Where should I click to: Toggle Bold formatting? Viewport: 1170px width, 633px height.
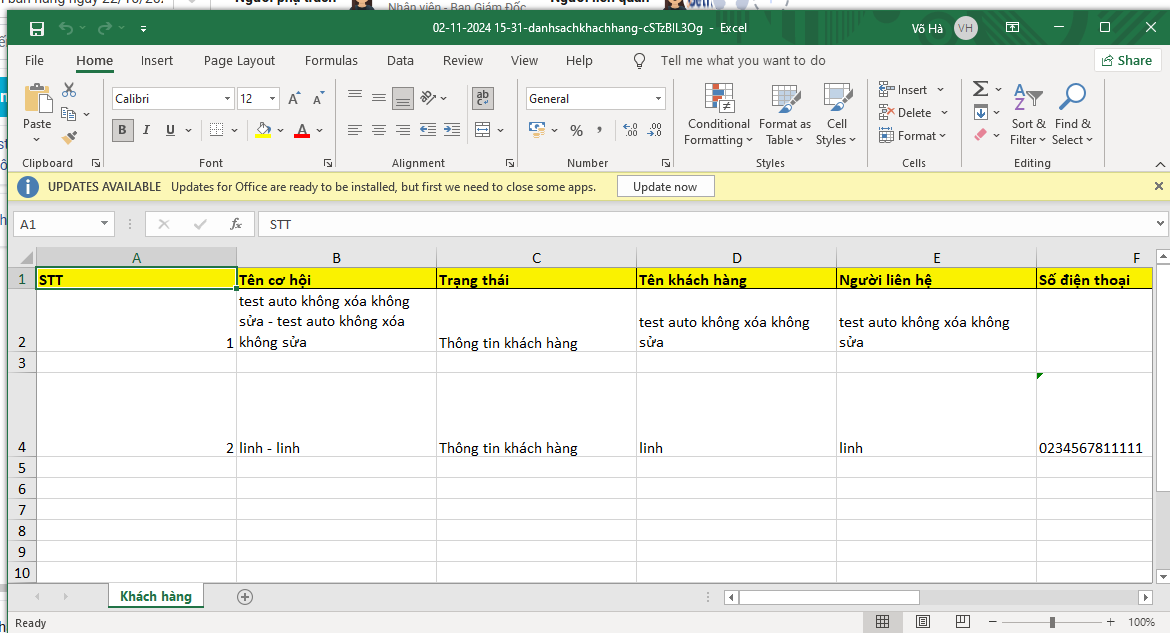pyautogui.click(x=122, y=130)
